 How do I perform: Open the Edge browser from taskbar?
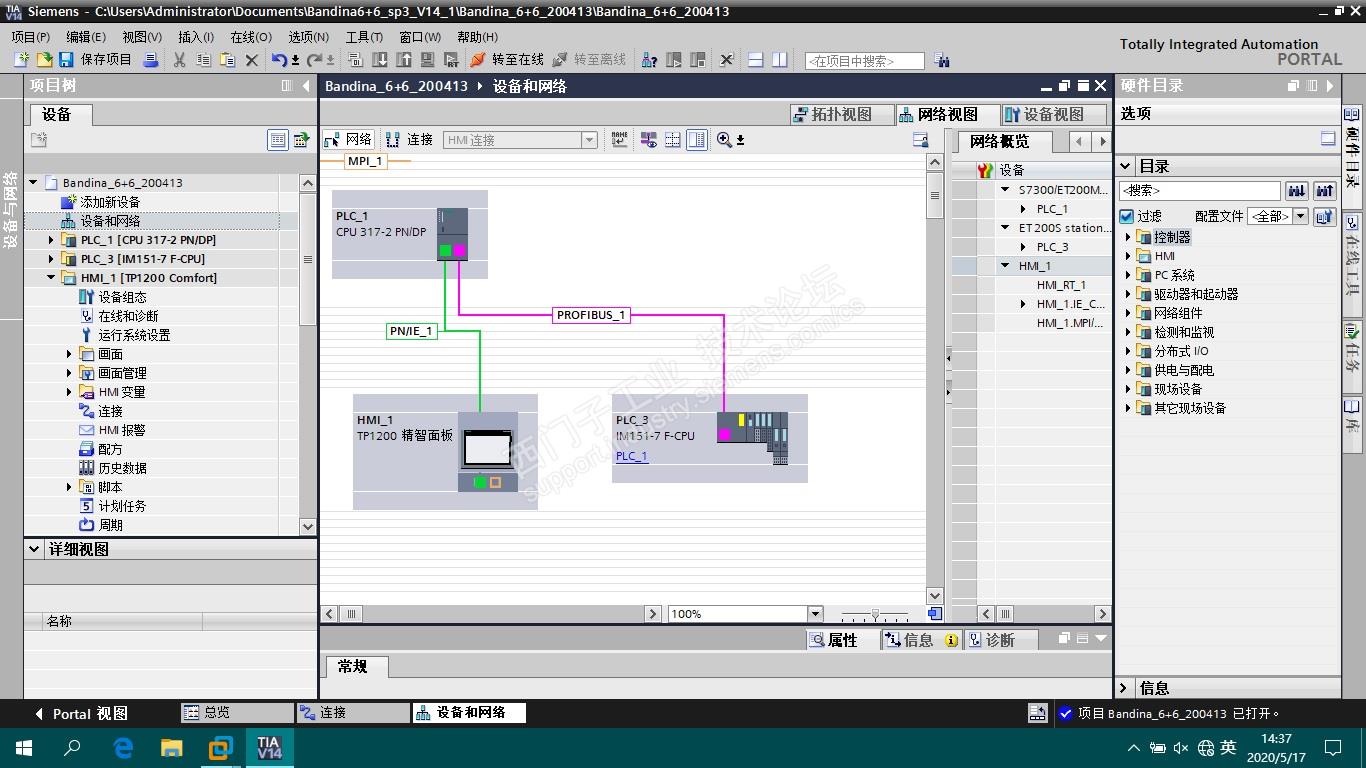point(123,747)
